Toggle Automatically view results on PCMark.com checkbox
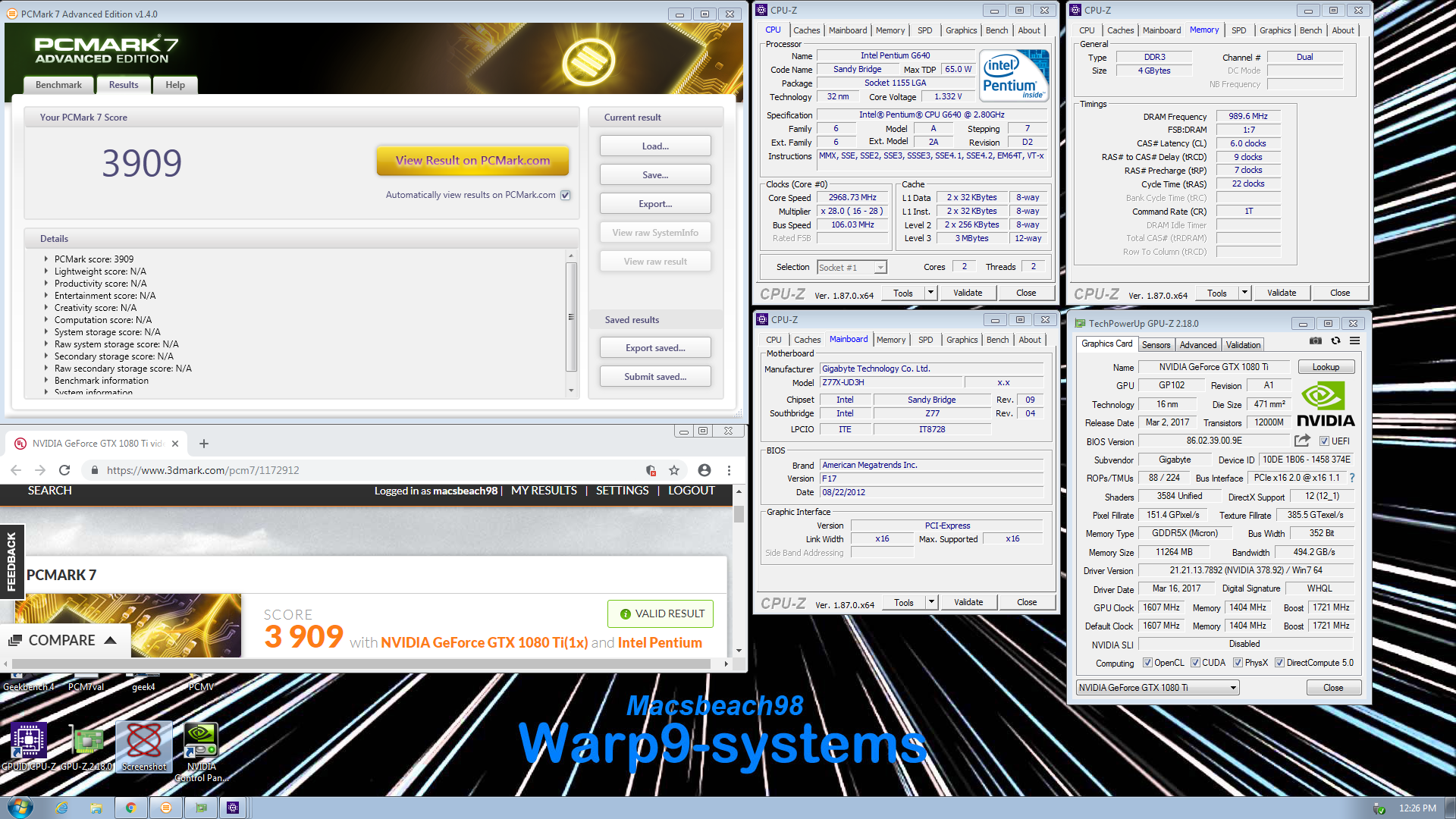Viewport: 1456px width, 819px height. tap(566, 195)
